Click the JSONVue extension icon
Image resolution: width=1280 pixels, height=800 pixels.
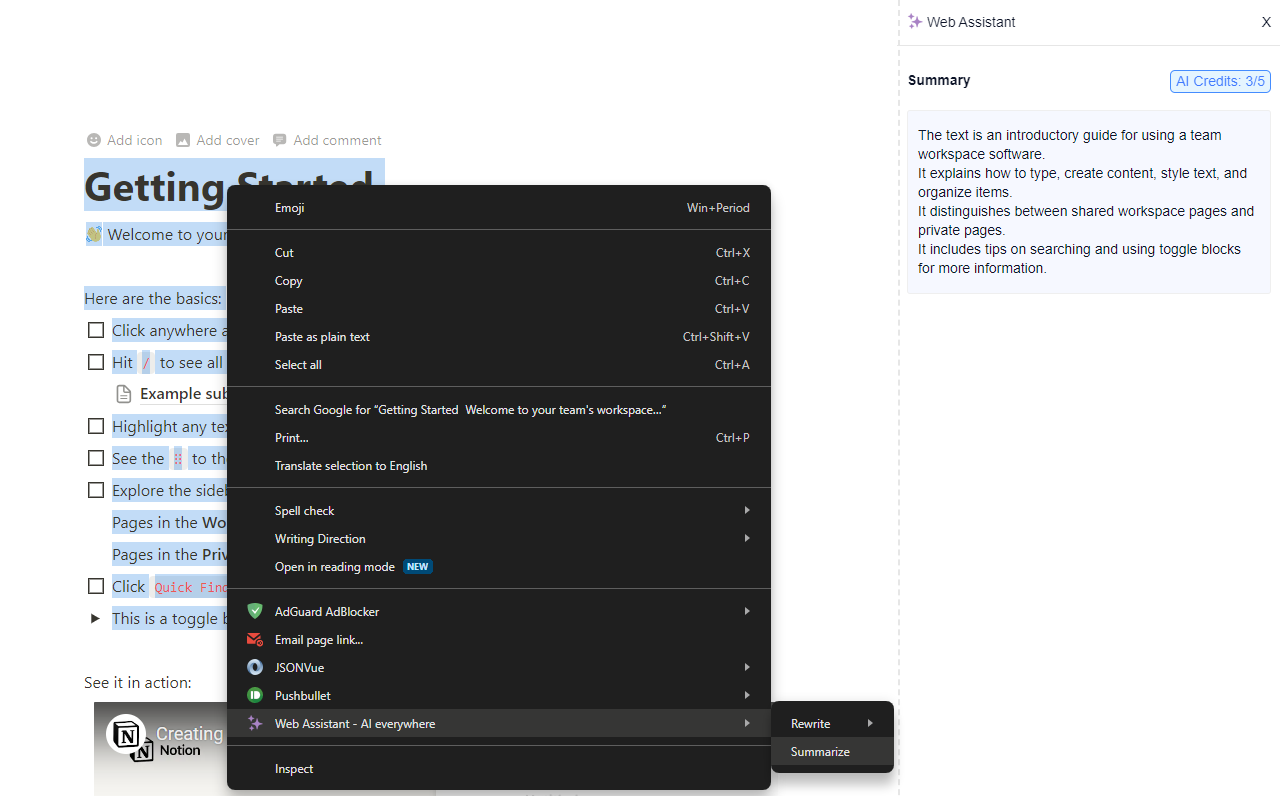tap(255, 667)
